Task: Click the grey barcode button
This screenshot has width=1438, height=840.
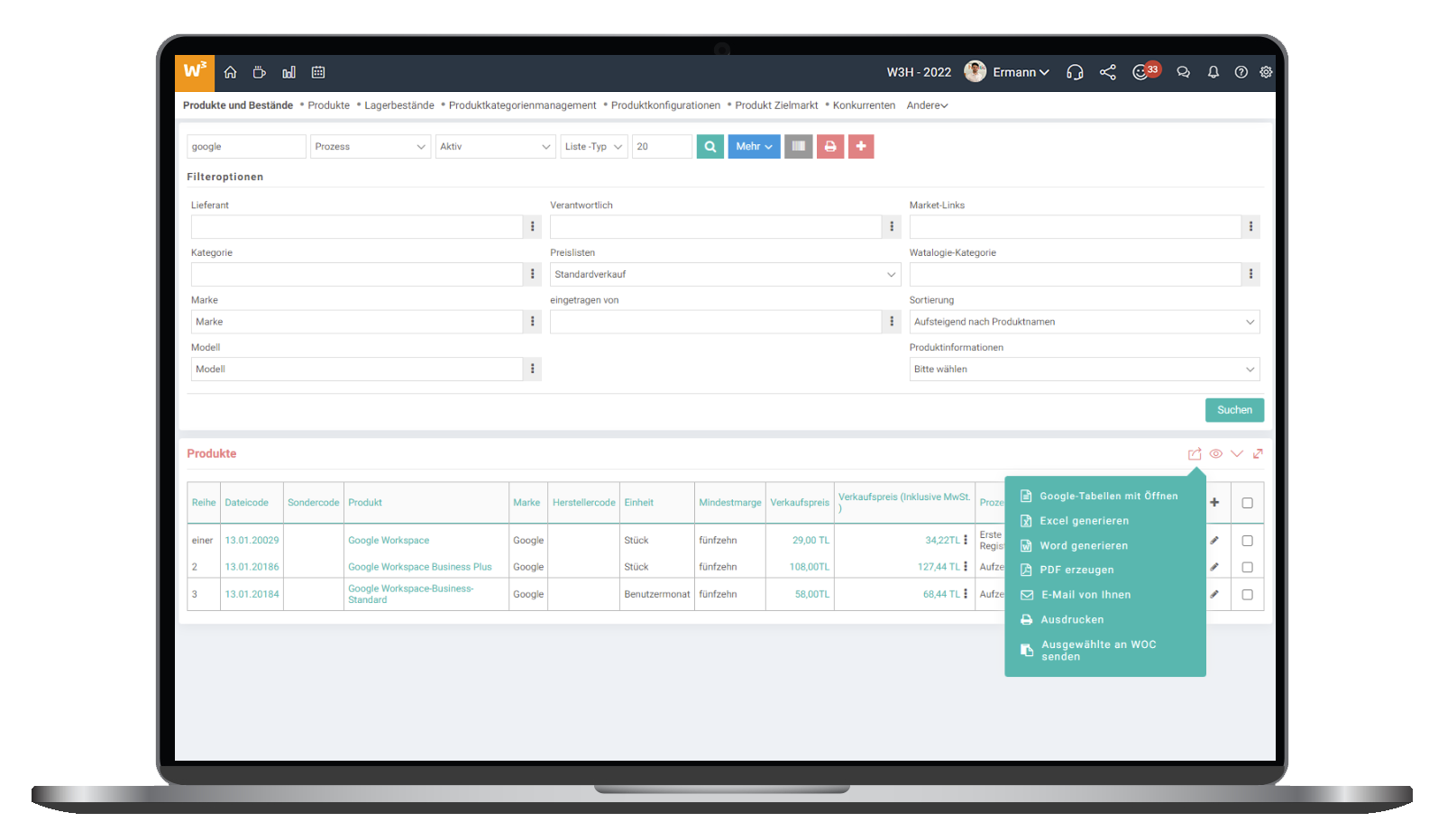Action: 799,146
